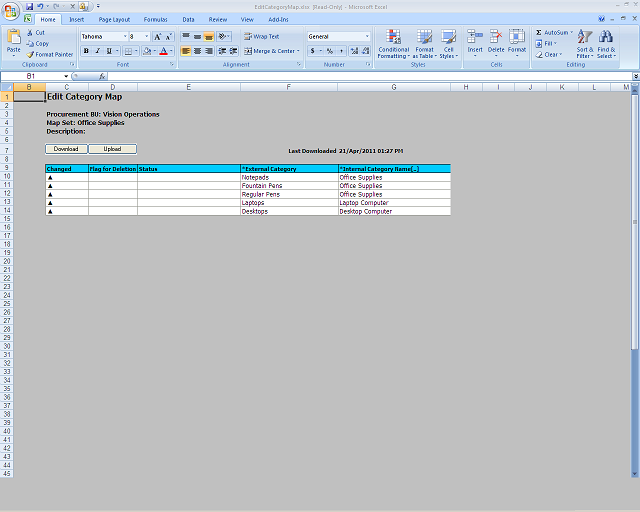Cut the selected cell
The height and width of the screenshot is (512, 640).
pos(36,33)
